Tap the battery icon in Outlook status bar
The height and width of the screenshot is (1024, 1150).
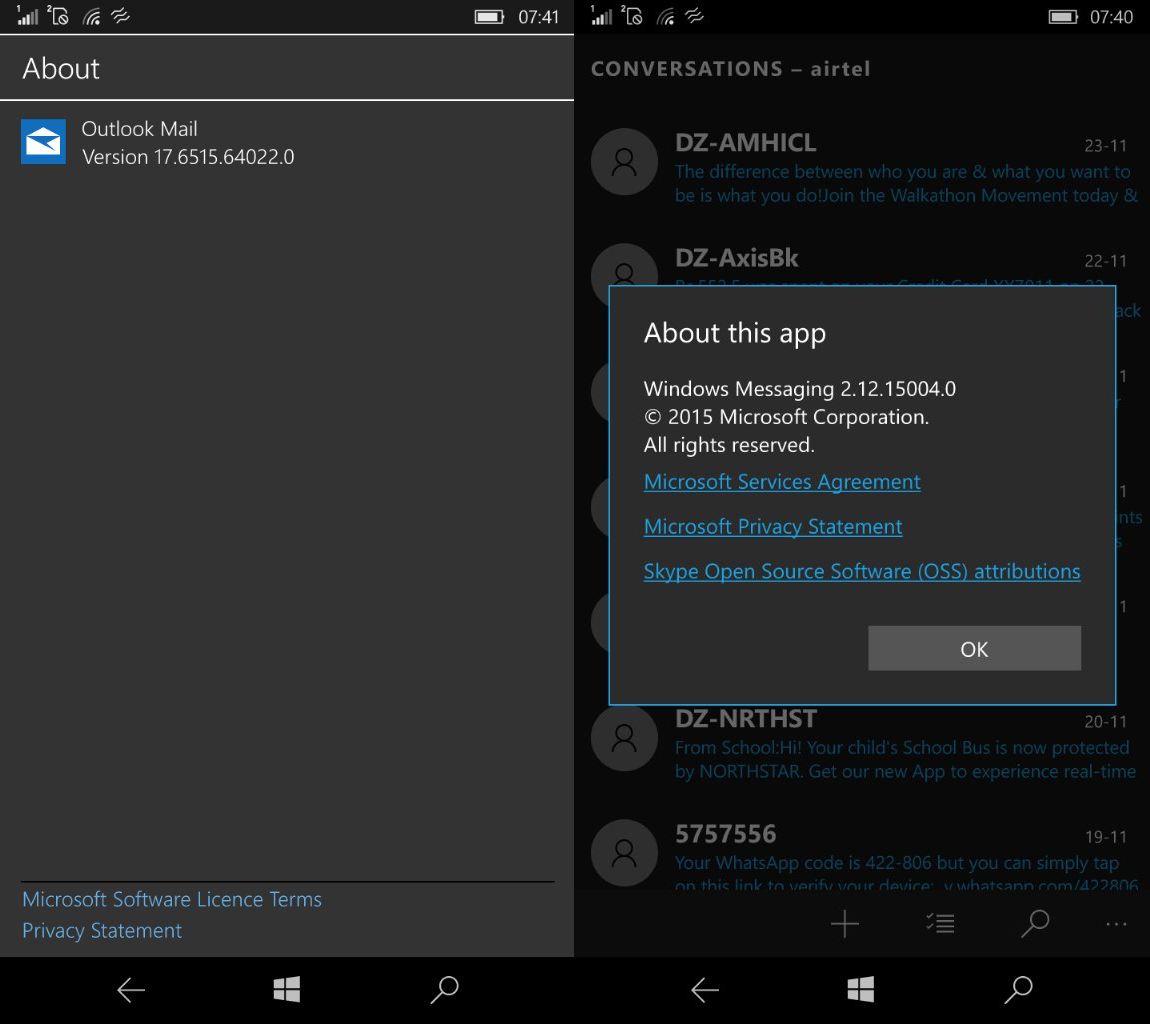point(489,17)
